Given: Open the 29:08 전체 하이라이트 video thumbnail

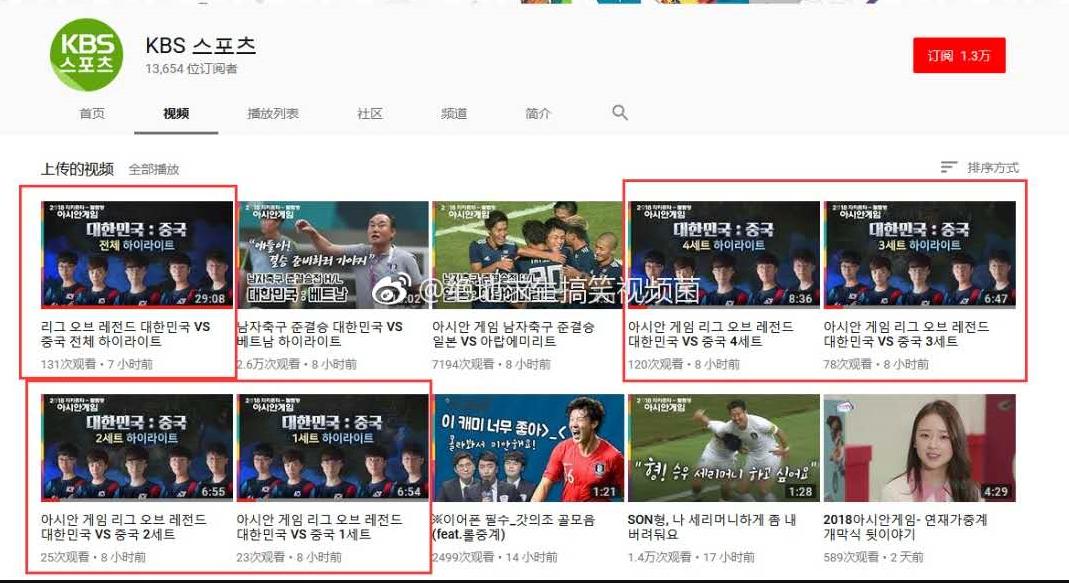Looking at the screenshot, I should (138, 252).
